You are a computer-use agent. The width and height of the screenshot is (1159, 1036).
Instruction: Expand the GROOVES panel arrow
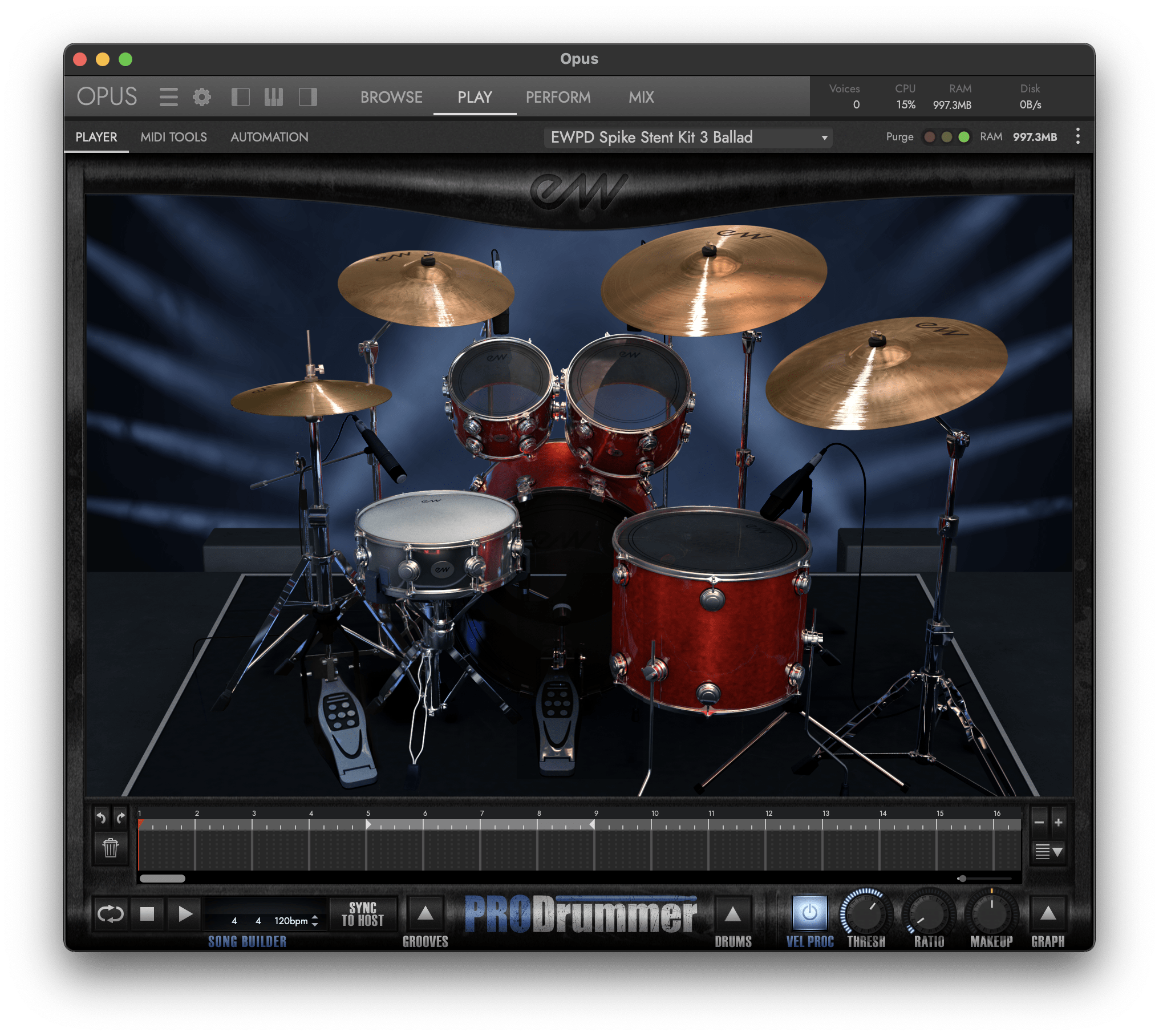pos(425,914)
